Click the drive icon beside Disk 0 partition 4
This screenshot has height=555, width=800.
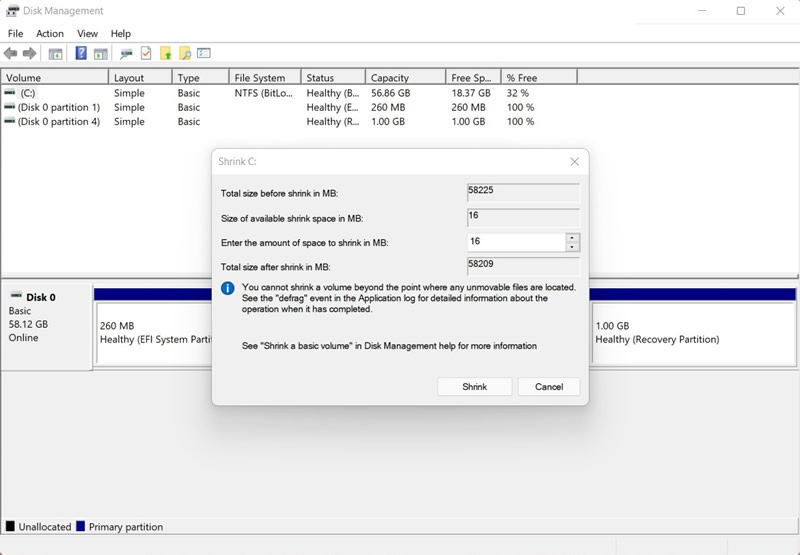coord(10,121)
